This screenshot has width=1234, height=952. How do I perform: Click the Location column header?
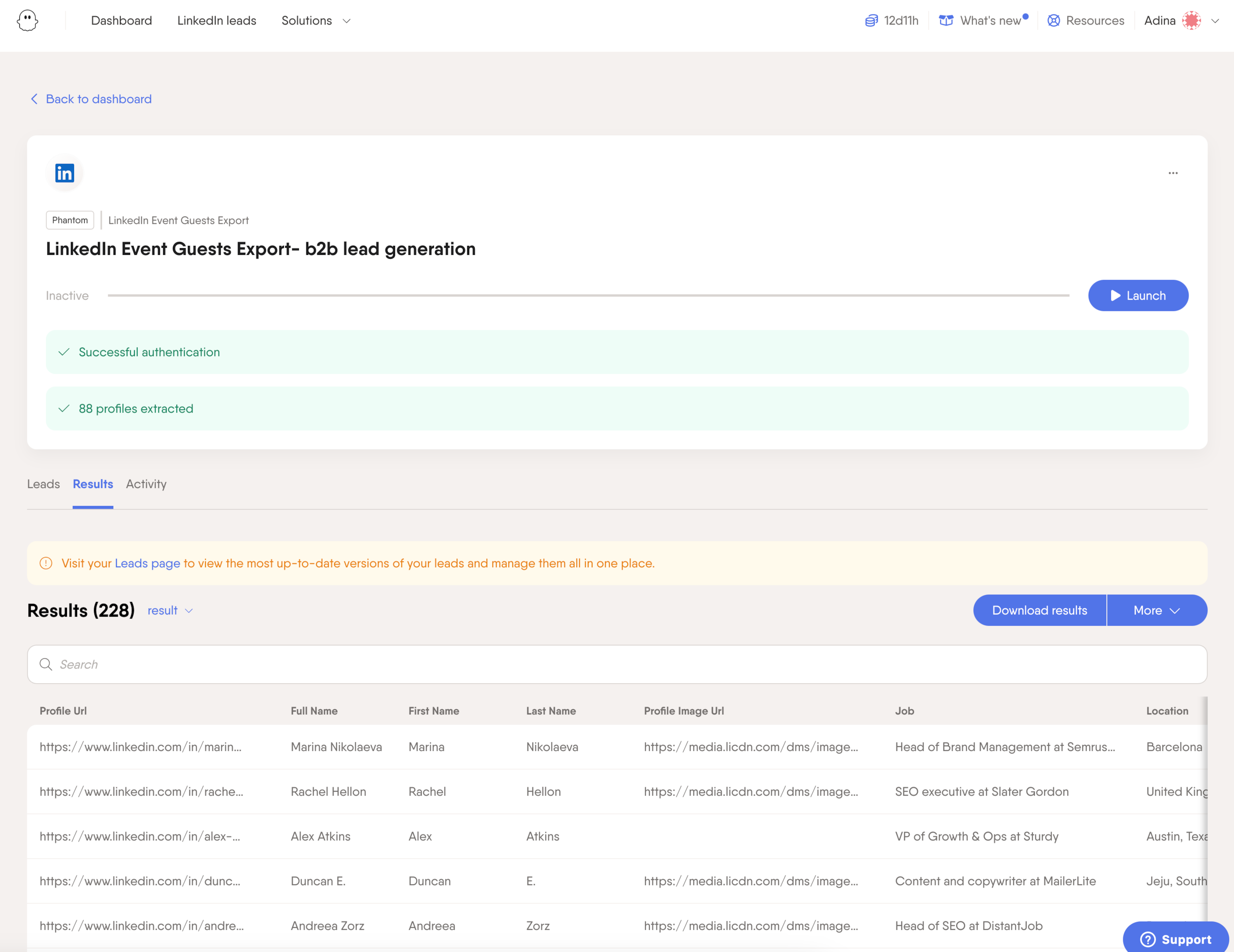1167,711
